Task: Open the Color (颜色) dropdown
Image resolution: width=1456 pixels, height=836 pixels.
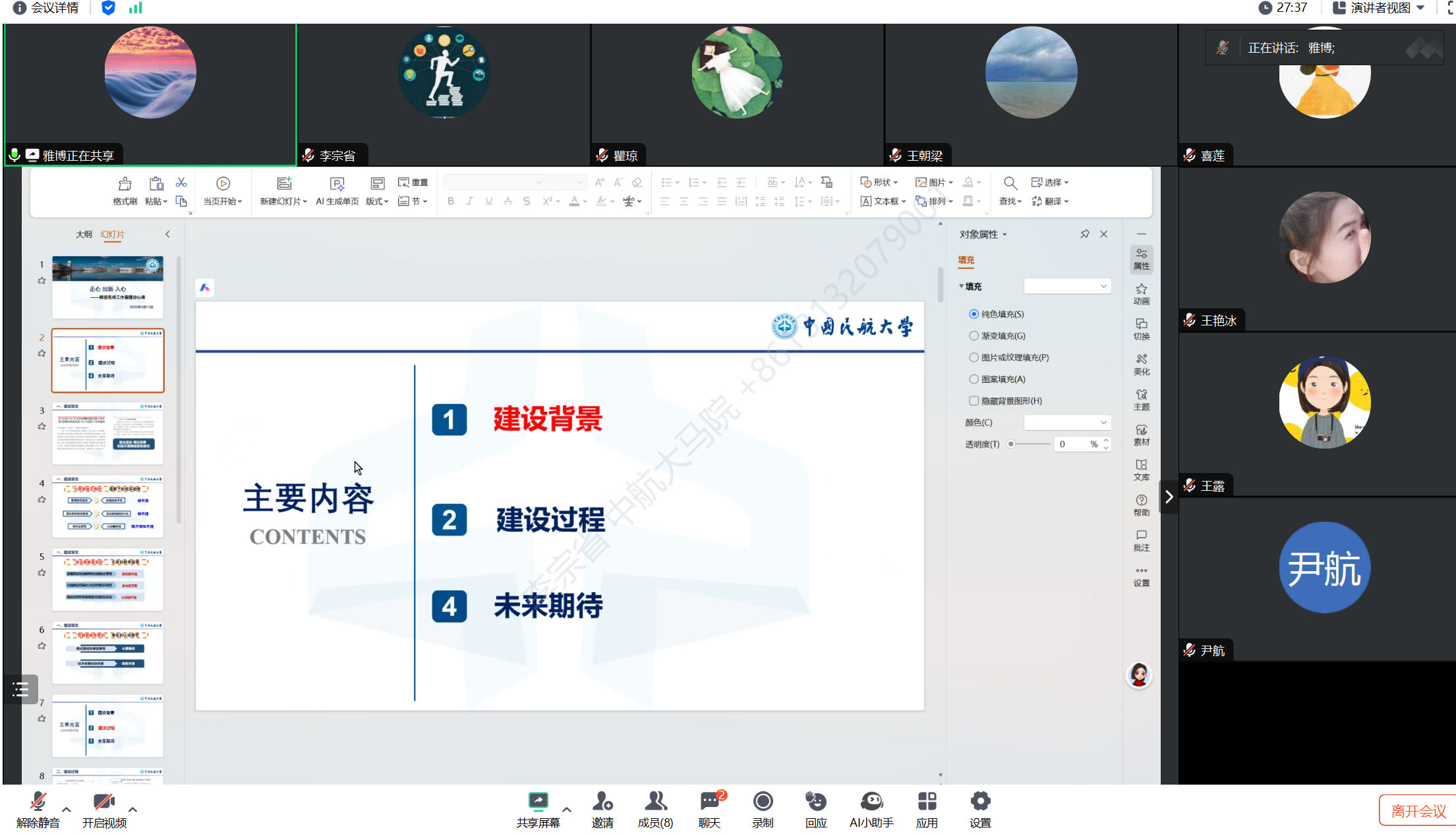Action: pyautogui.click(x=1067, y=422)
